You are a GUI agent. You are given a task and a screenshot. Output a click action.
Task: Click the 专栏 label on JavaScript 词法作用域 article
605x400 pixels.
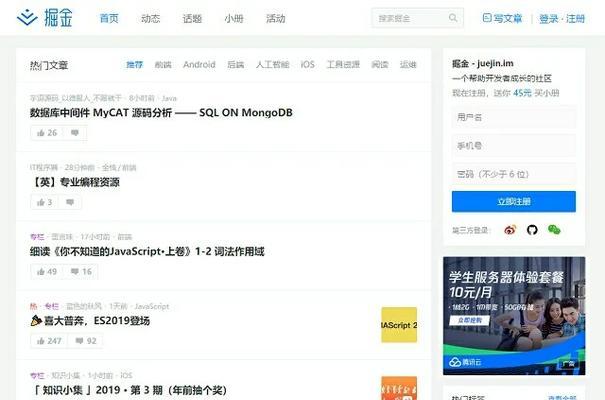coord(37,237)
